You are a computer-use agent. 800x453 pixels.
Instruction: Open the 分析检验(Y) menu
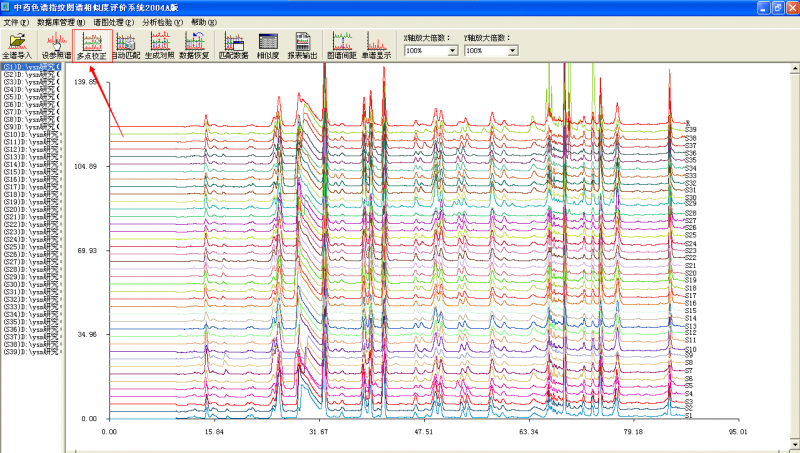[162, 22]
